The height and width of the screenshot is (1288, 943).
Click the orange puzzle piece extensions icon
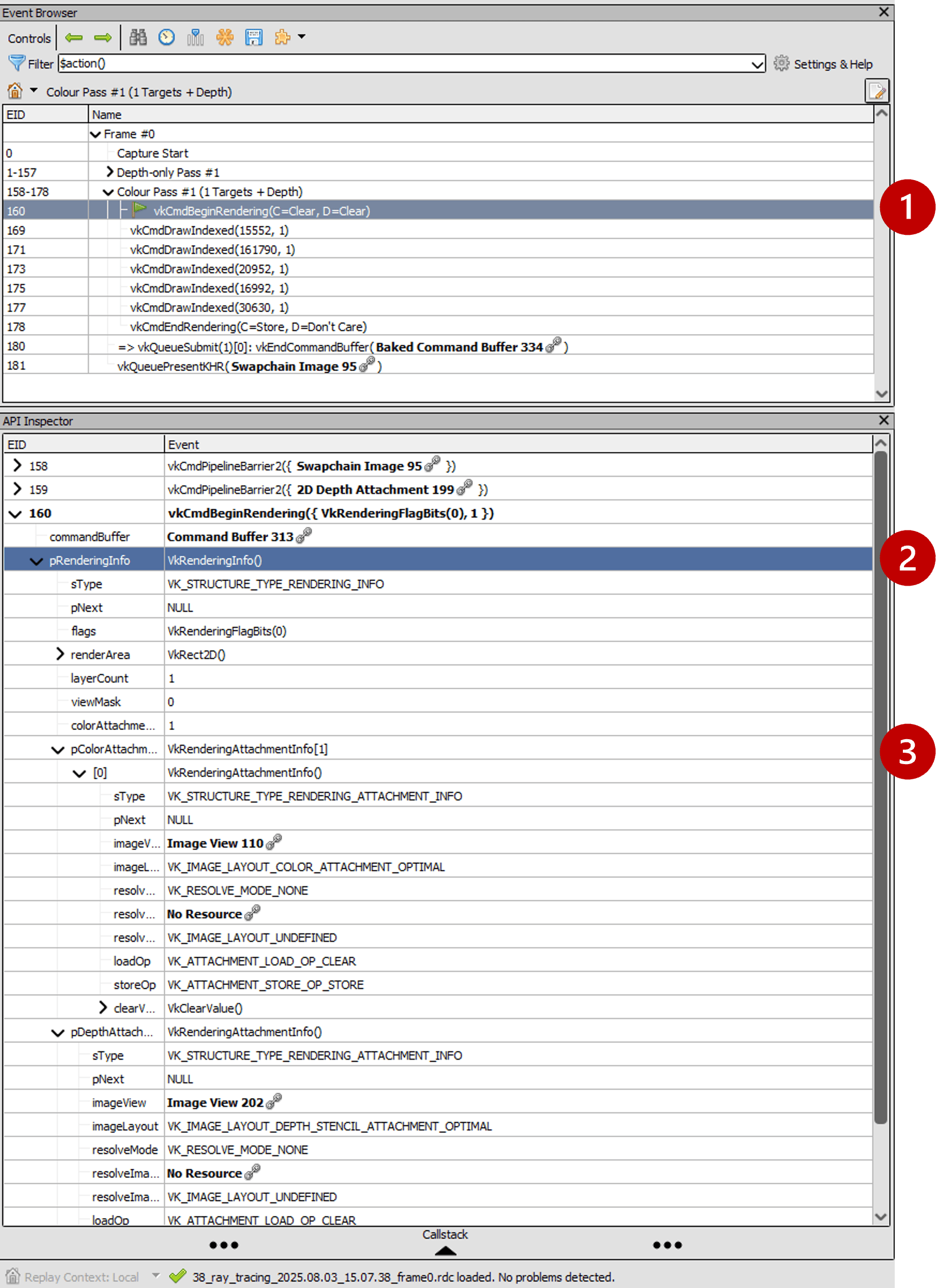(283, 37)
